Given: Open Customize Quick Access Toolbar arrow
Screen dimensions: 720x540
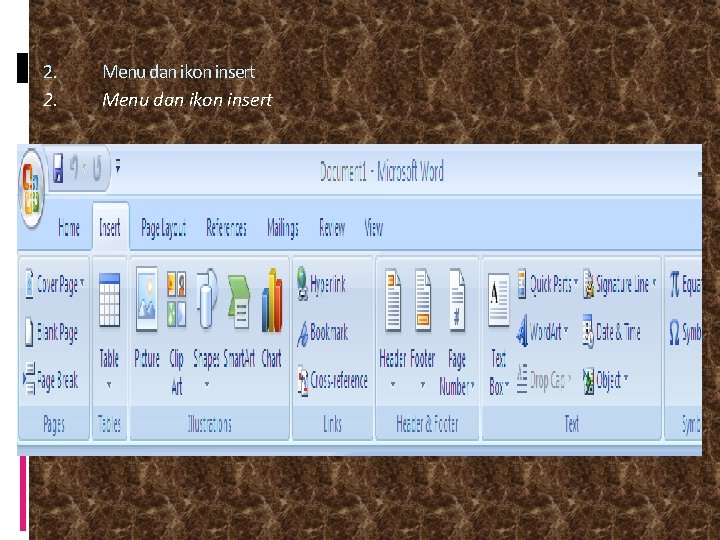Looking at the screenshot, I should [118, 166].
